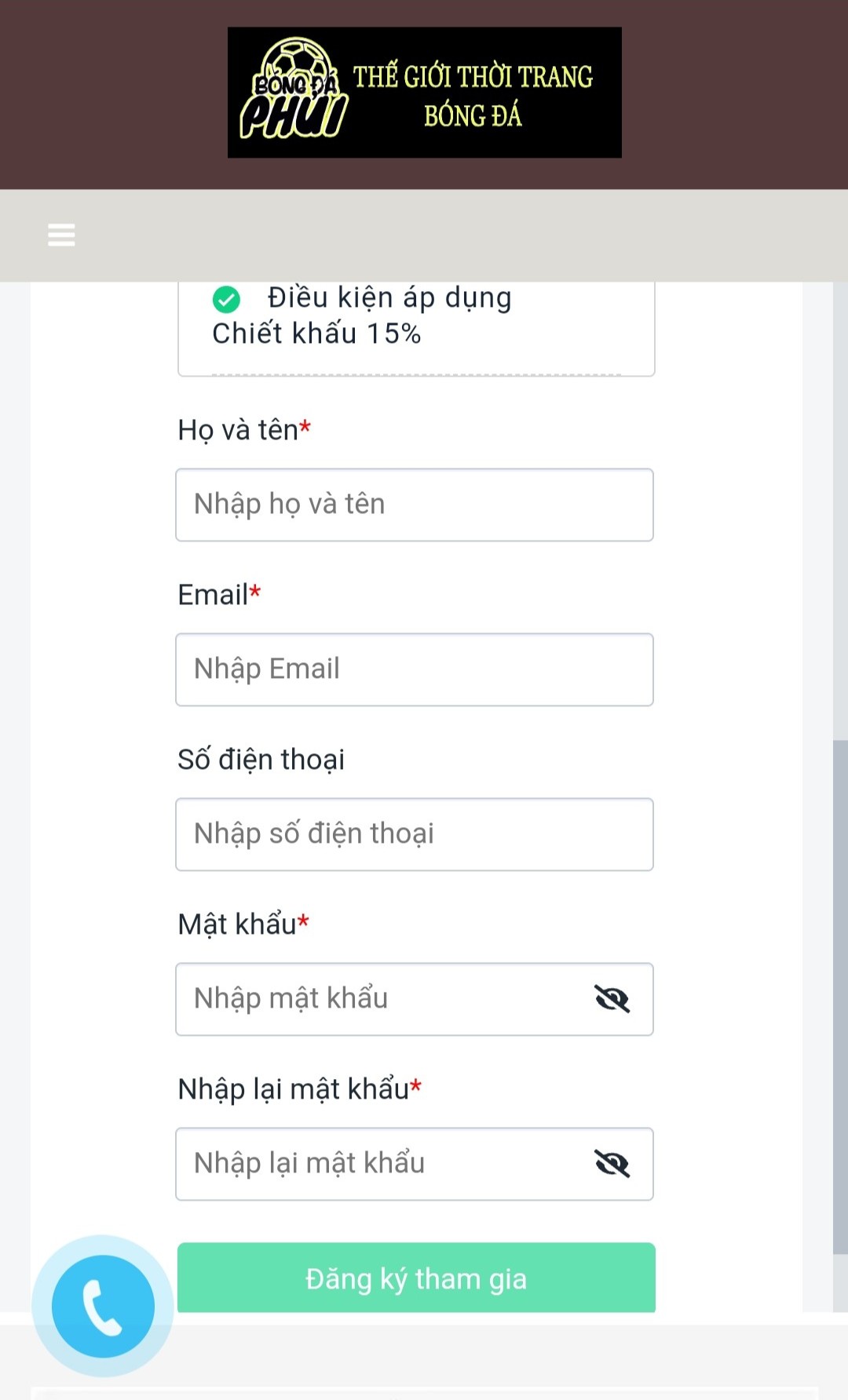Click the Bóng Đá Phủi soccer ball logo
Screen dimensions: 848x1400
[294, 91]
